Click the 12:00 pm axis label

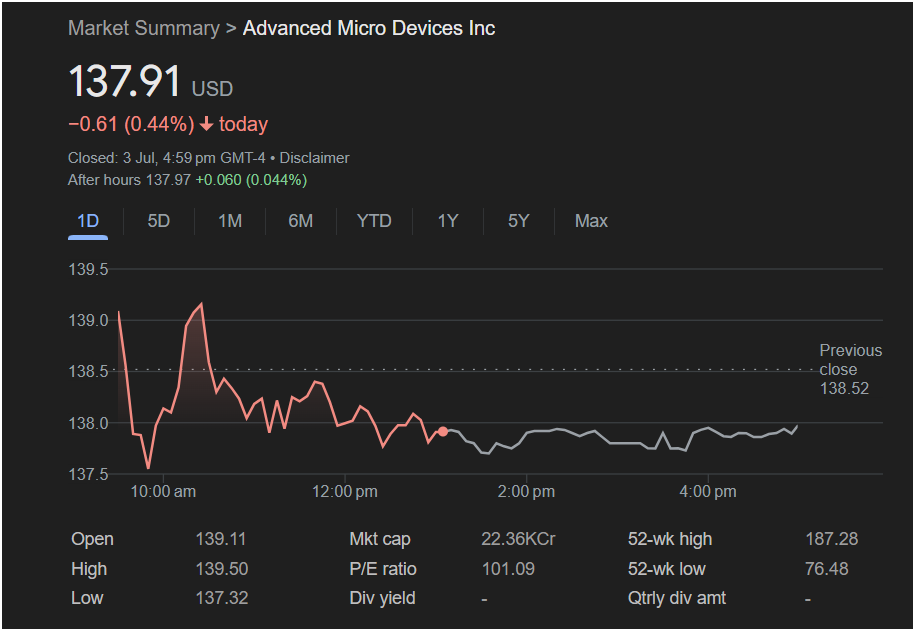tap(345, 491)
